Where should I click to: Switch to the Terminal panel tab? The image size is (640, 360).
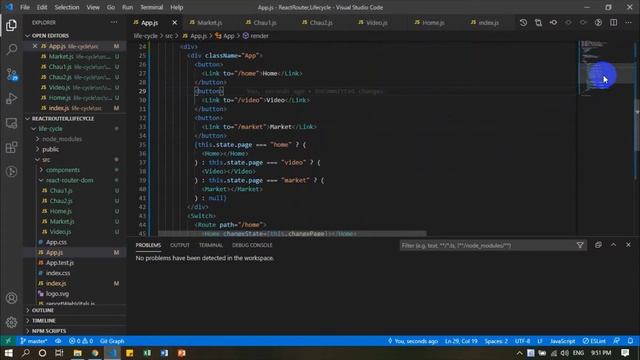click(211, 245)
